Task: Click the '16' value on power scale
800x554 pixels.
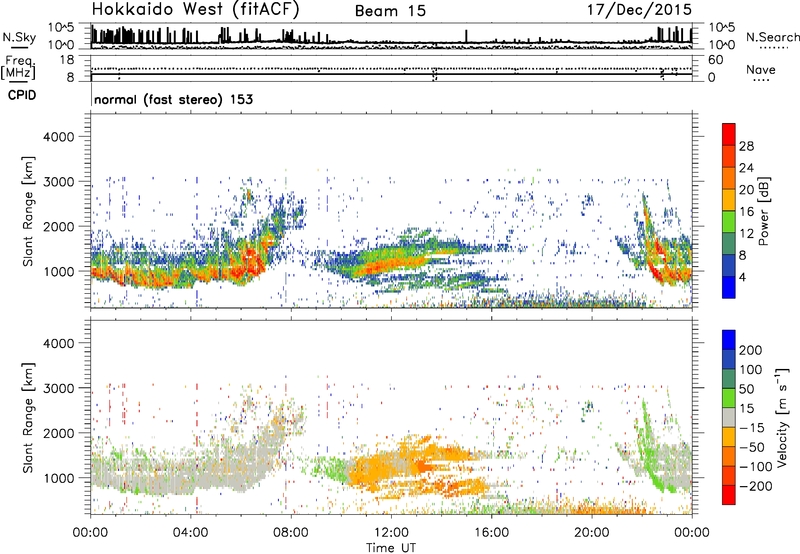Action: [x=746, y=212]
